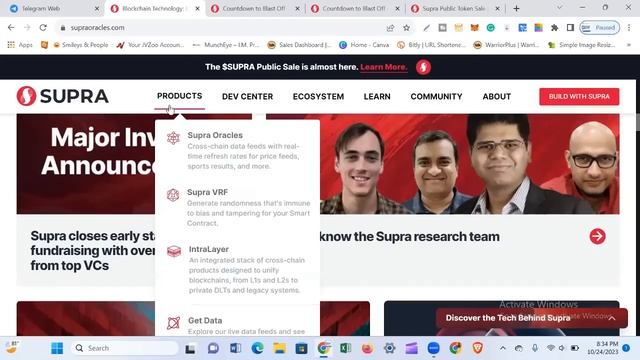Image resolution: width=640 pixels, height=360 pixels.
Task: Open the pen extension icon in toolbar
Action: click(427, 28)
